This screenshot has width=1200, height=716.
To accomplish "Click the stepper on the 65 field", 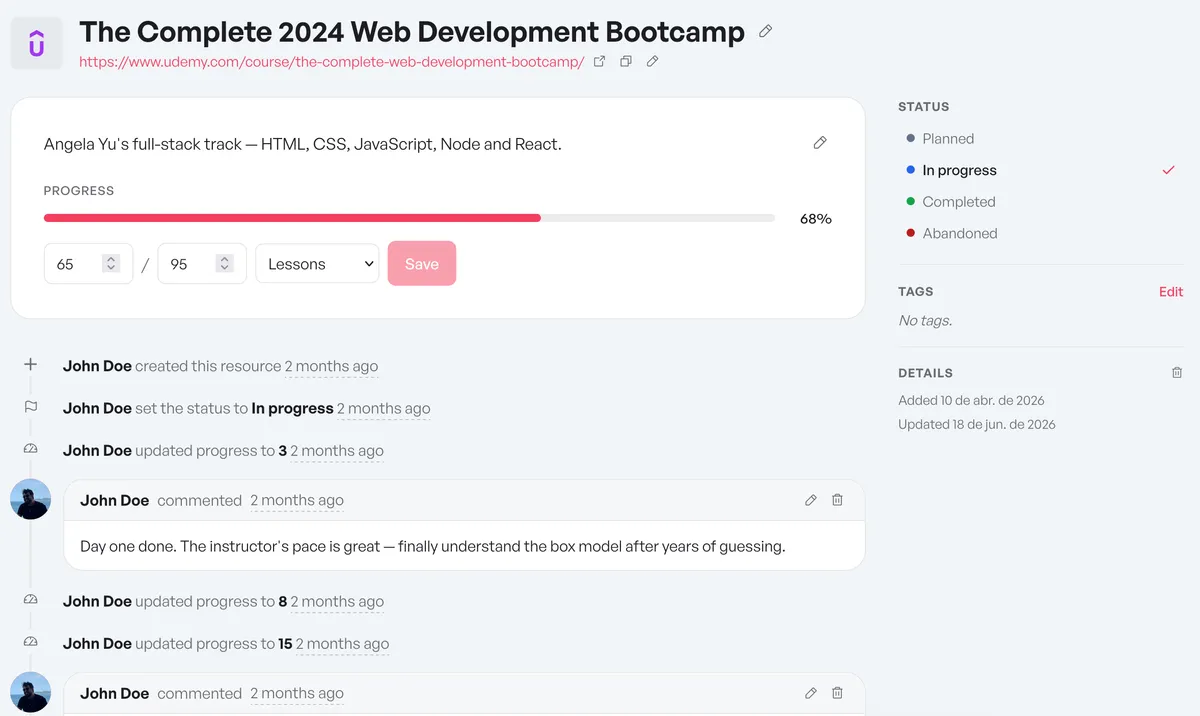I will 112,264.
